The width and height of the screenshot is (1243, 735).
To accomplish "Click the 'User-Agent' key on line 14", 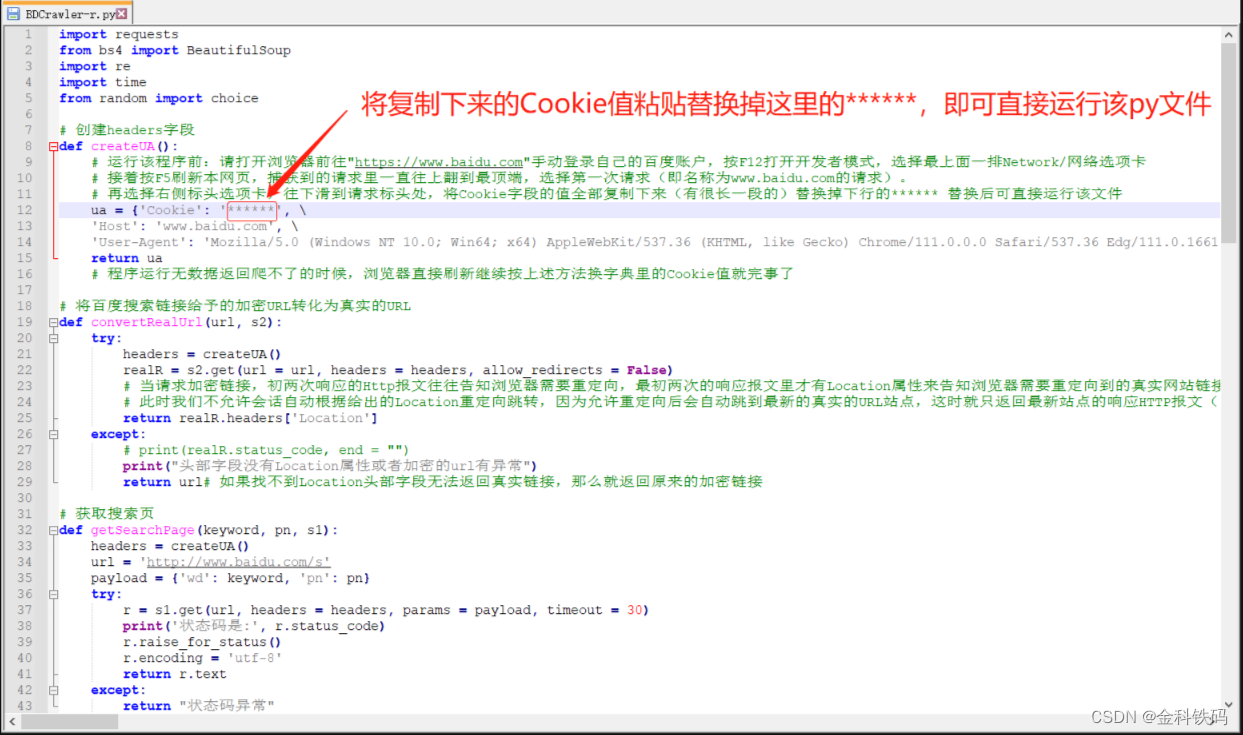I will (139, 242).
